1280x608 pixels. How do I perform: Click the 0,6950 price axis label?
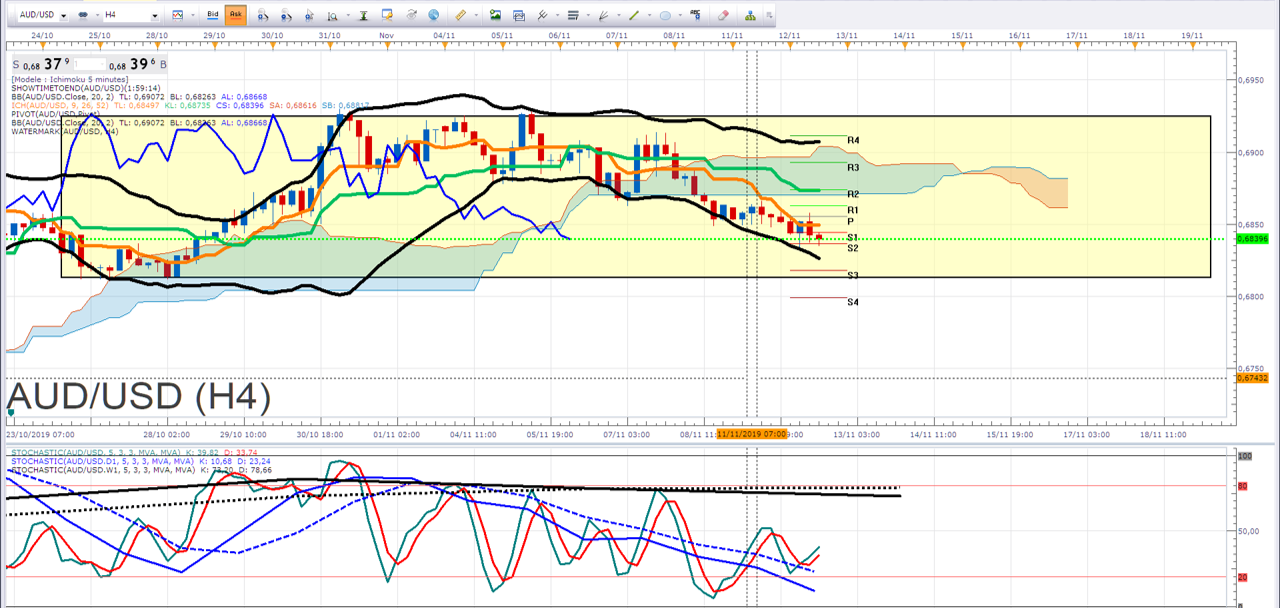[x=1252, y=79]
